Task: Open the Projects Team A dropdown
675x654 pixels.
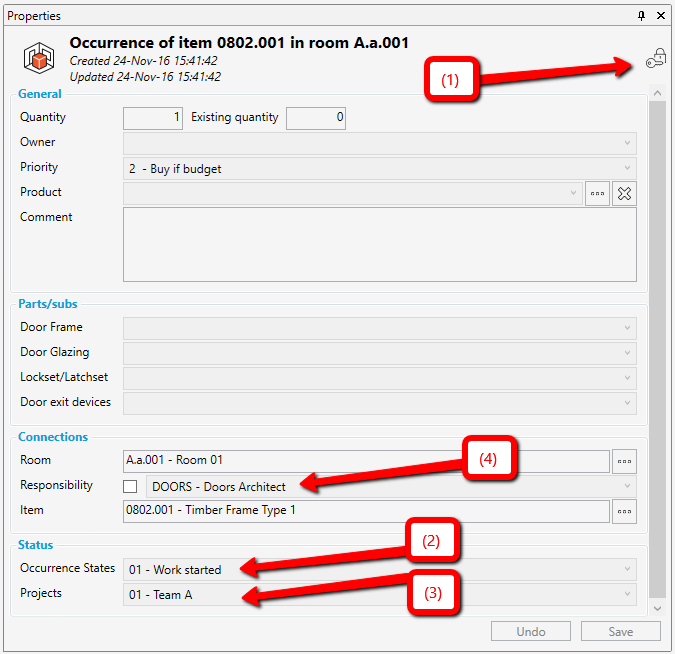Action: [380, 594]
